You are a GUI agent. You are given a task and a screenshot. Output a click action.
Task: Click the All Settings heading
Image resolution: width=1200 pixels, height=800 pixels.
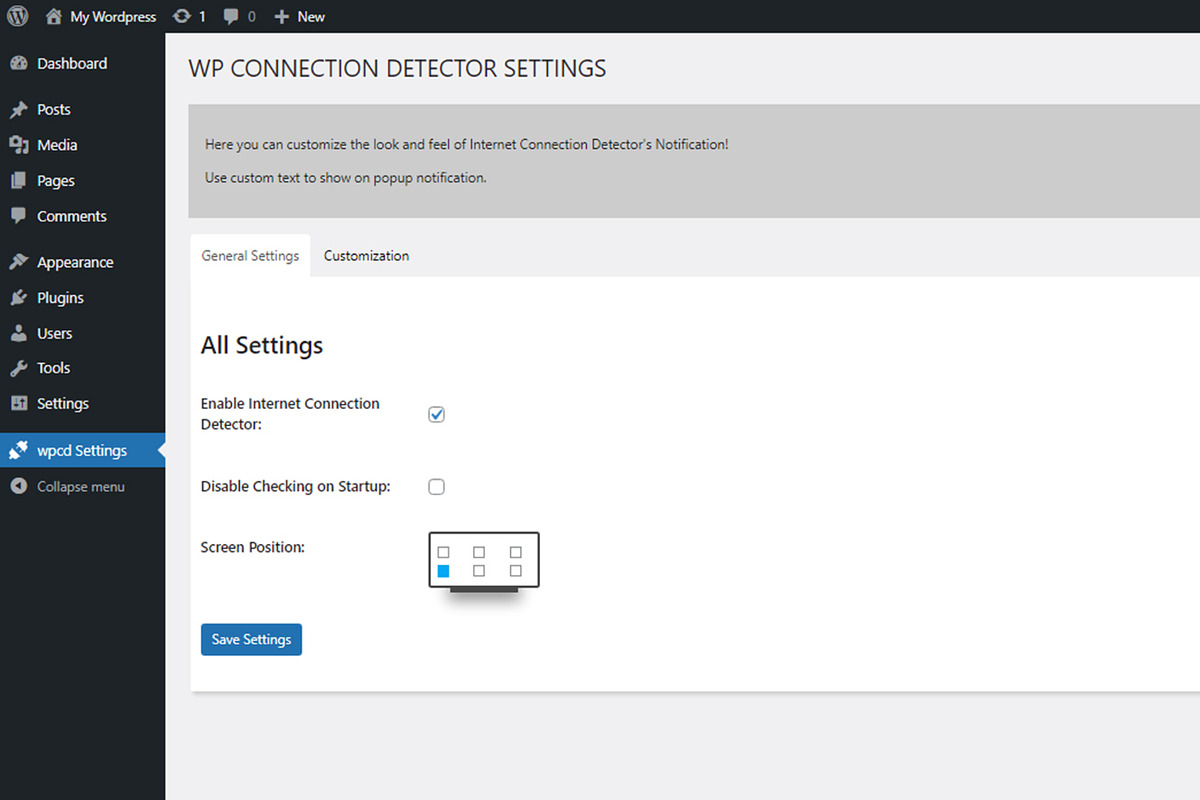coord(262,345)
